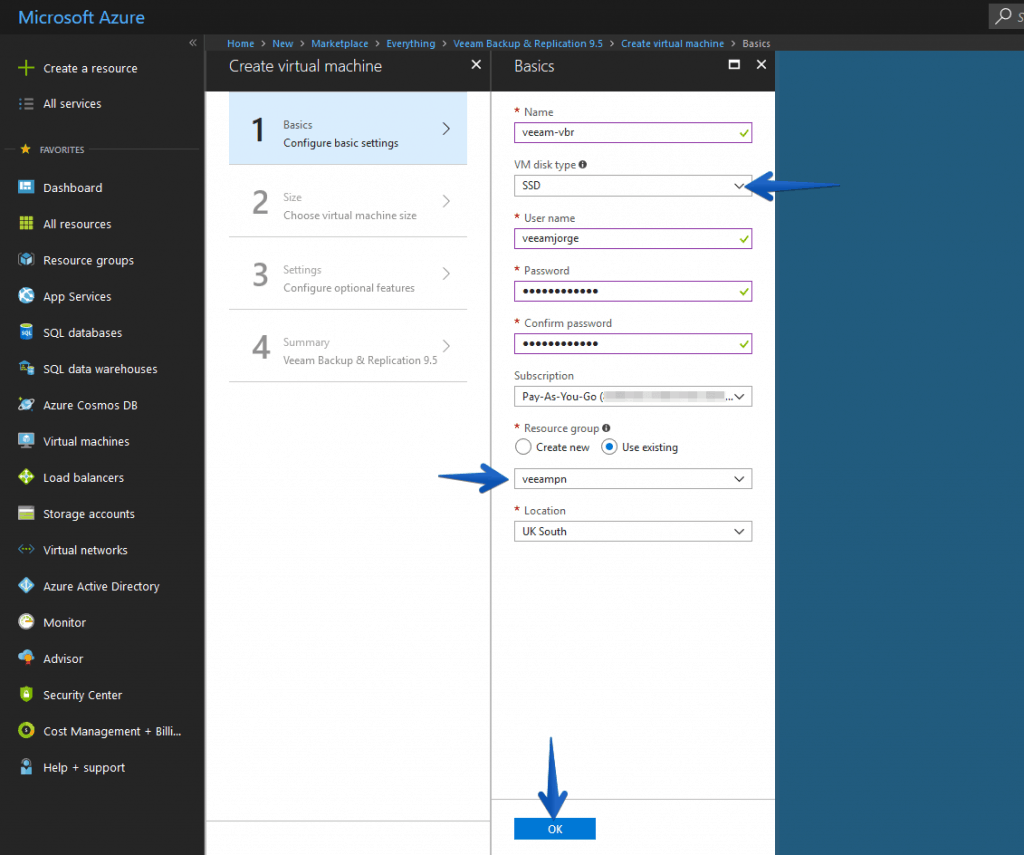Viewport: 1024px width, 855px height.
Task: Click the Password input field
Action: tap(633, 291)
